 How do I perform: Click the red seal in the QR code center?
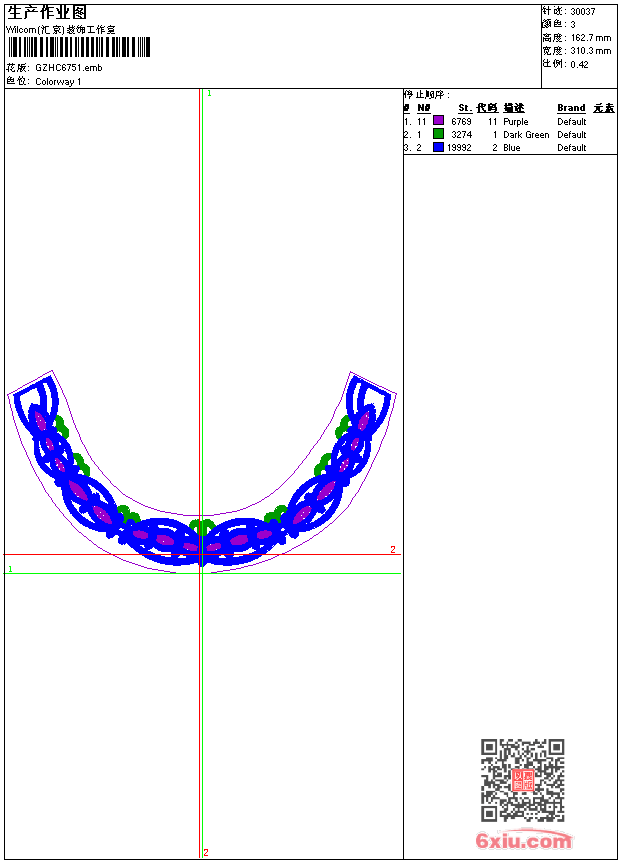522,780
